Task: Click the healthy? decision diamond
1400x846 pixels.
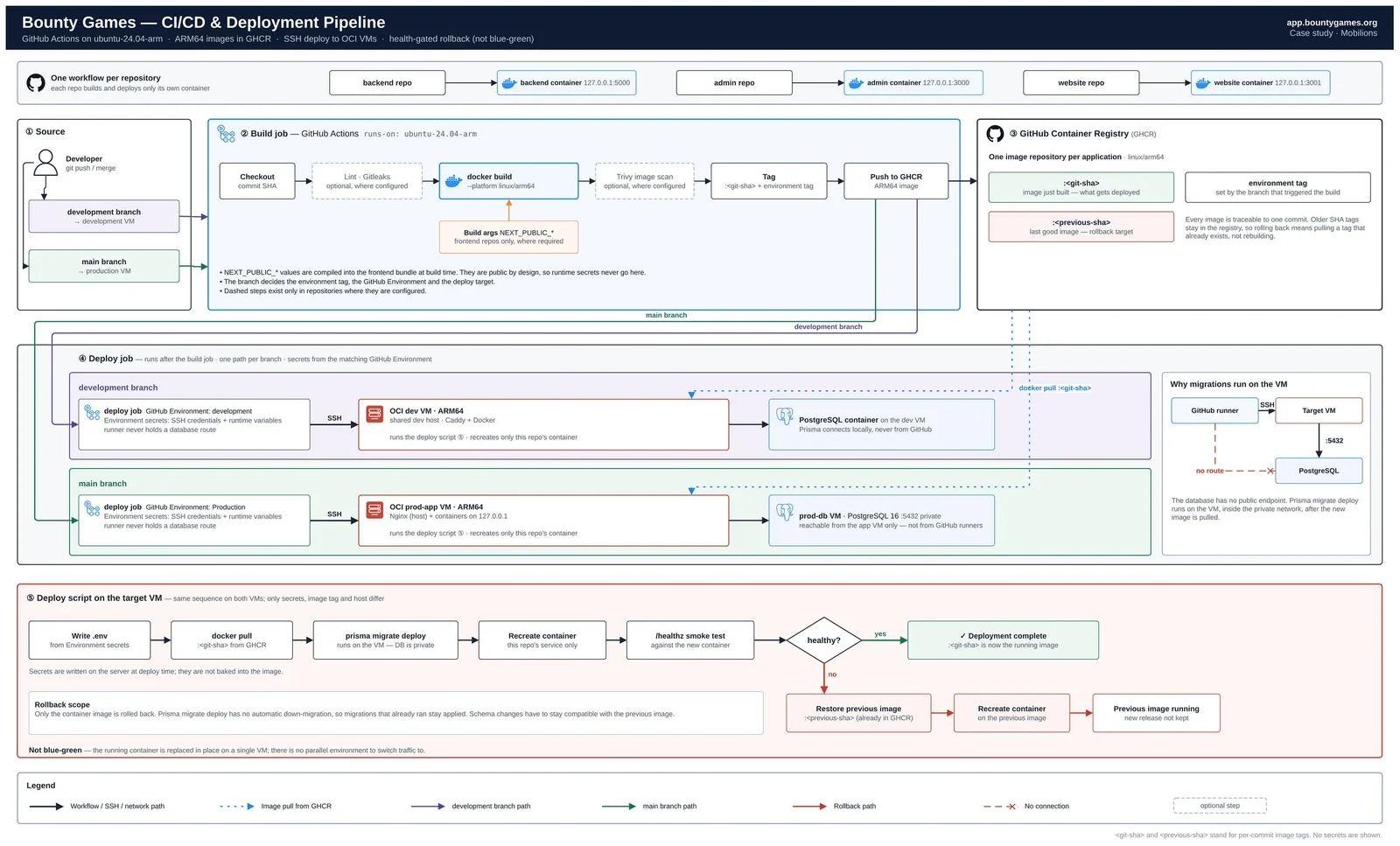Action: (823, 640)
